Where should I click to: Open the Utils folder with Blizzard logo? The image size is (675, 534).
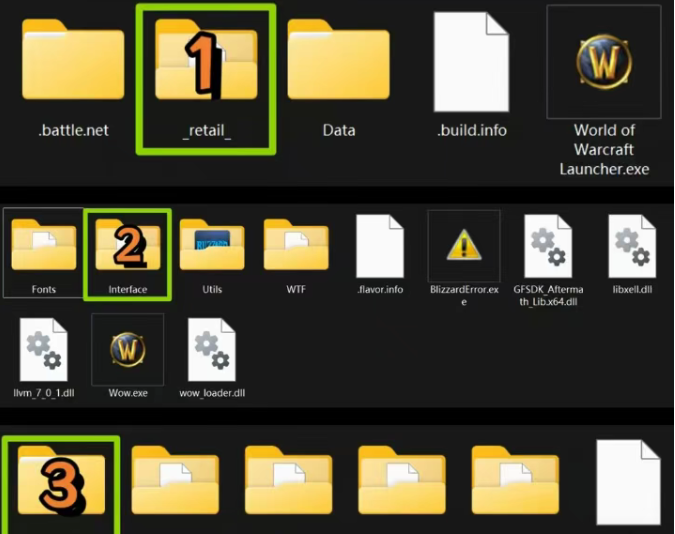click(x=212, y=246)
